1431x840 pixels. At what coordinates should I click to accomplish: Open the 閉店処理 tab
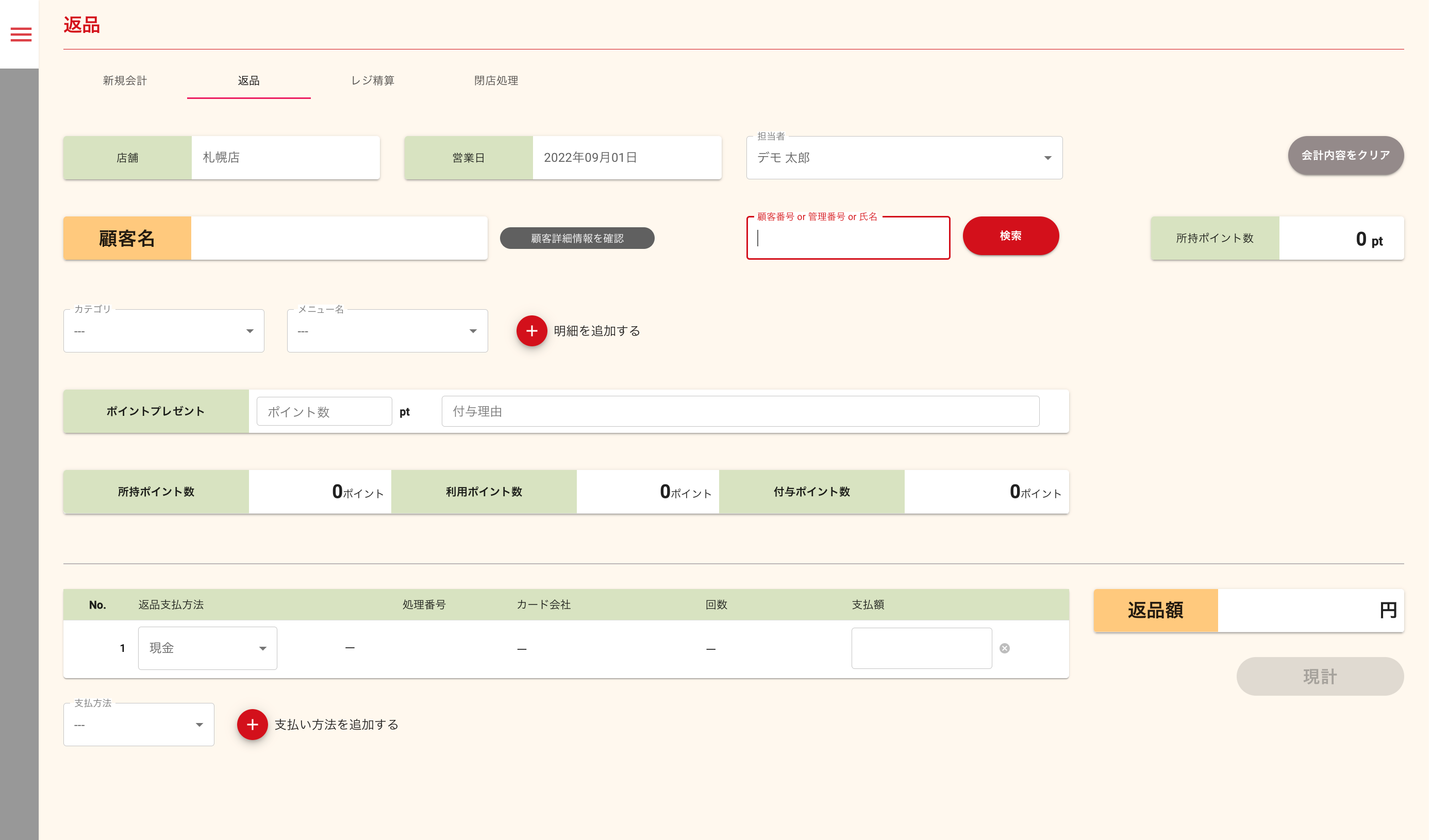click(x=496, y=80)
